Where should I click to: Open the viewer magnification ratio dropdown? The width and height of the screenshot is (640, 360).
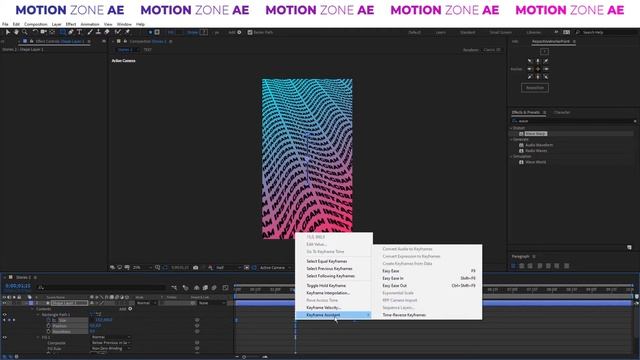coord(142,268)
